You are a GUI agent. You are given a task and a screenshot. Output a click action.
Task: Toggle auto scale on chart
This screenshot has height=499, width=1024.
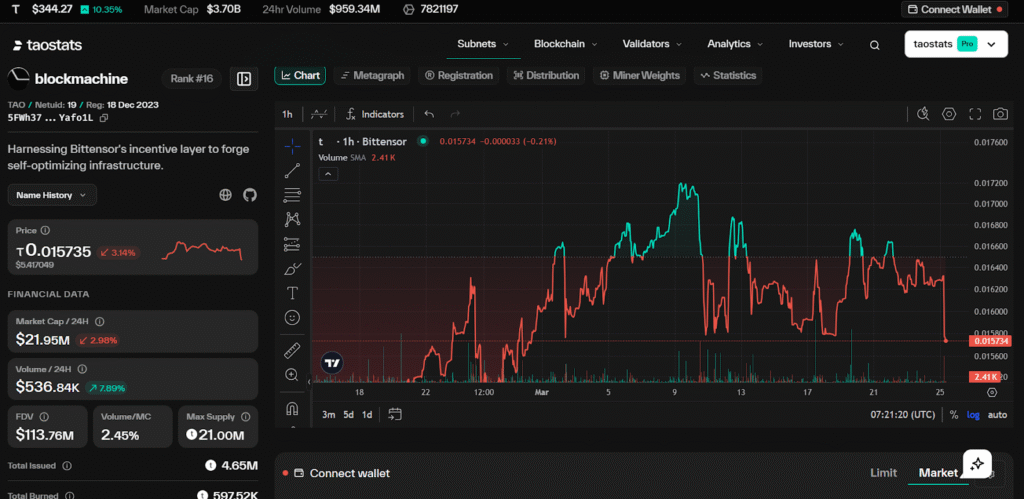point(997,415)
